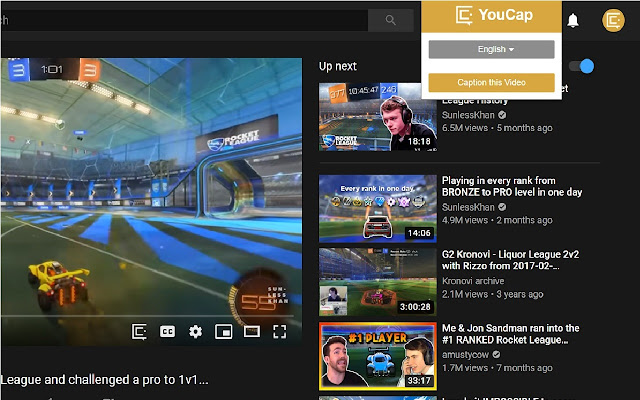The image size is (640, 400).
Task: Switch to theater mode
Action: click(252, 331)
